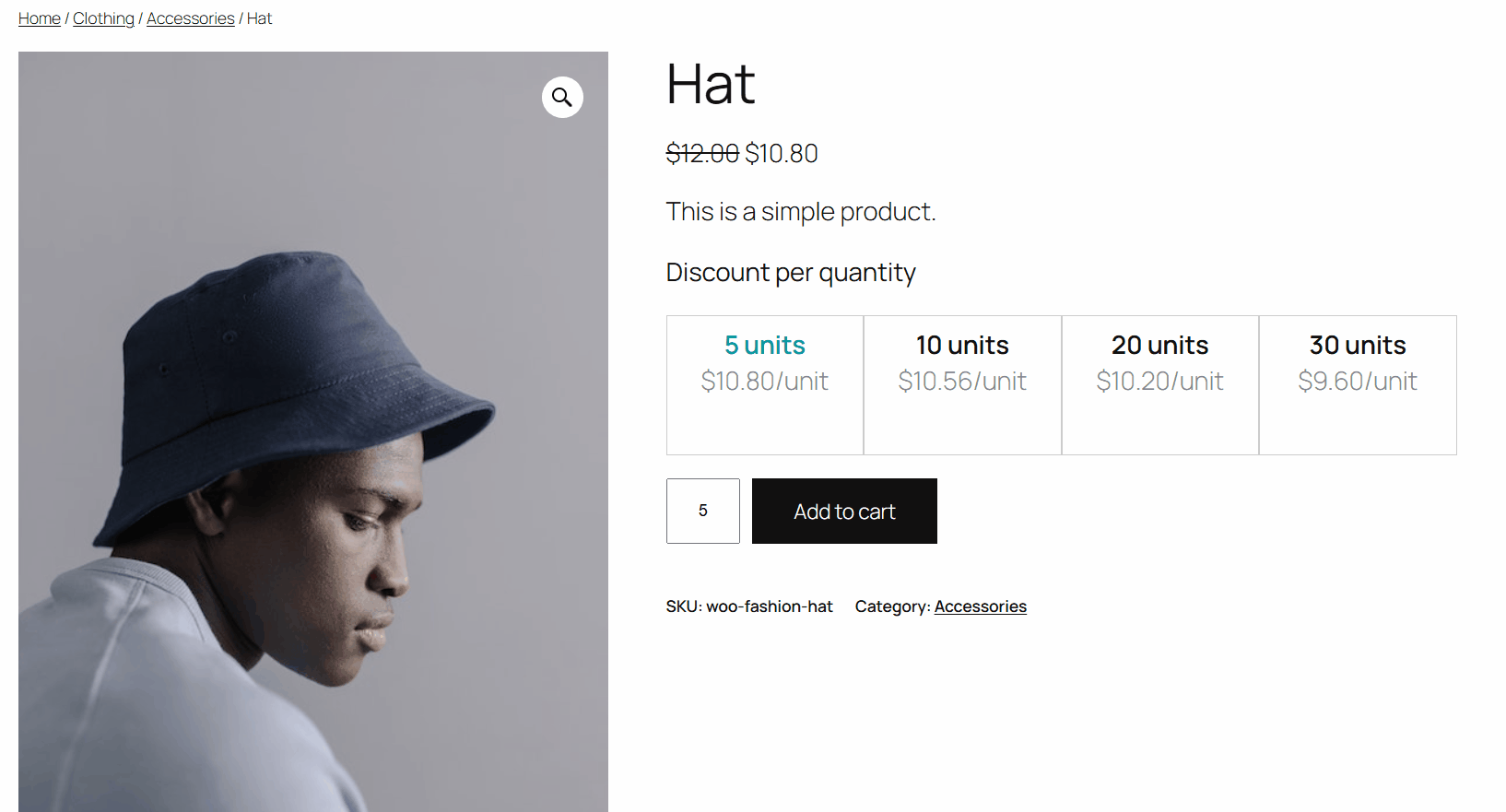Open Accessories in the breadcrumb trail
Image resolution: width=1506 pixels, height=812 pixels.
pyautogui.click(x=190, y=18)
